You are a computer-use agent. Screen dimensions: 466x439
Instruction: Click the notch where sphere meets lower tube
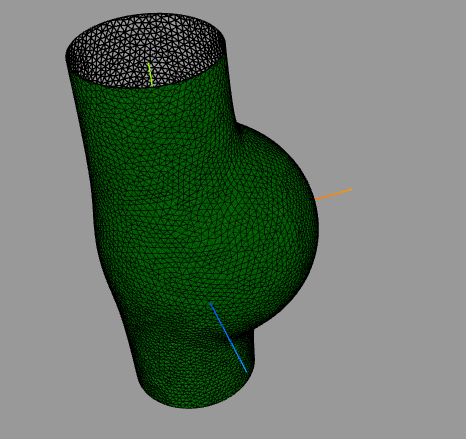pos(254,330)
